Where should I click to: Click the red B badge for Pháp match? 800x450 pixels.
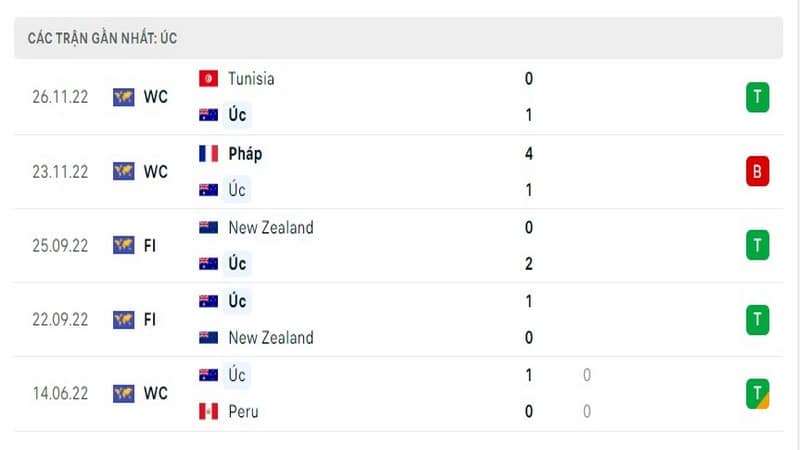[757, 171]
